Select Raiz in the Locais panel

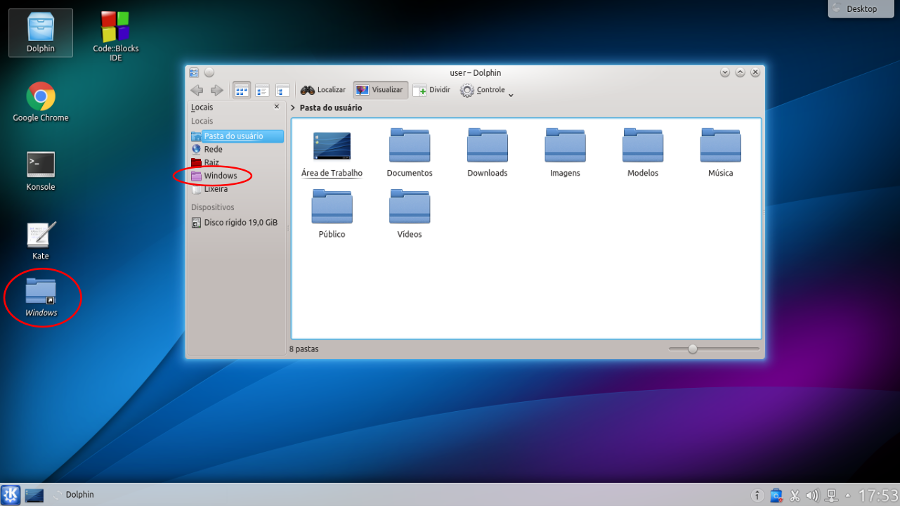point(236,162)
